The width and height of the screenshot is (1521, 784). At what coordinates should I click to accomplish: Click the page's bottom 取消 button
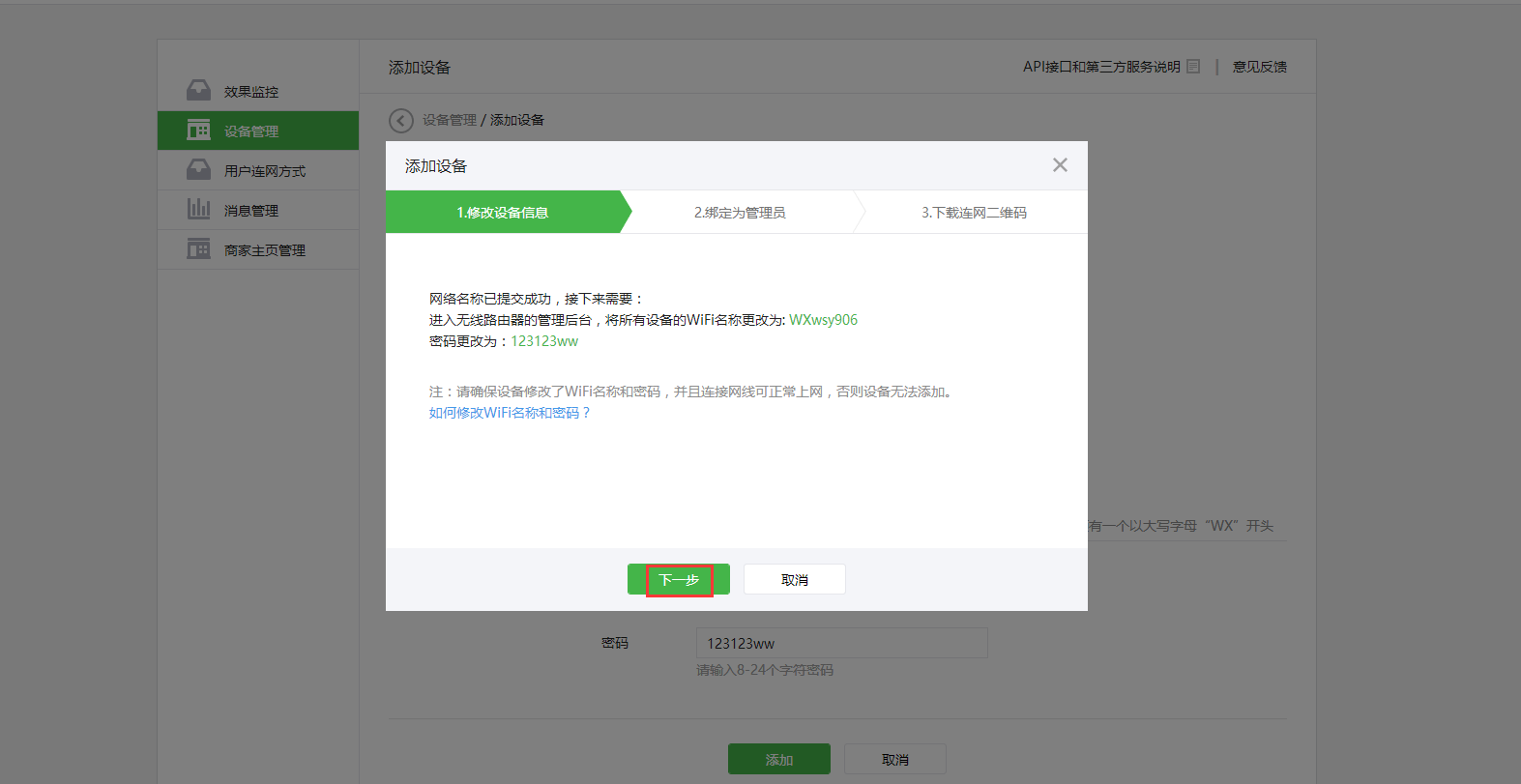[895, 759]
